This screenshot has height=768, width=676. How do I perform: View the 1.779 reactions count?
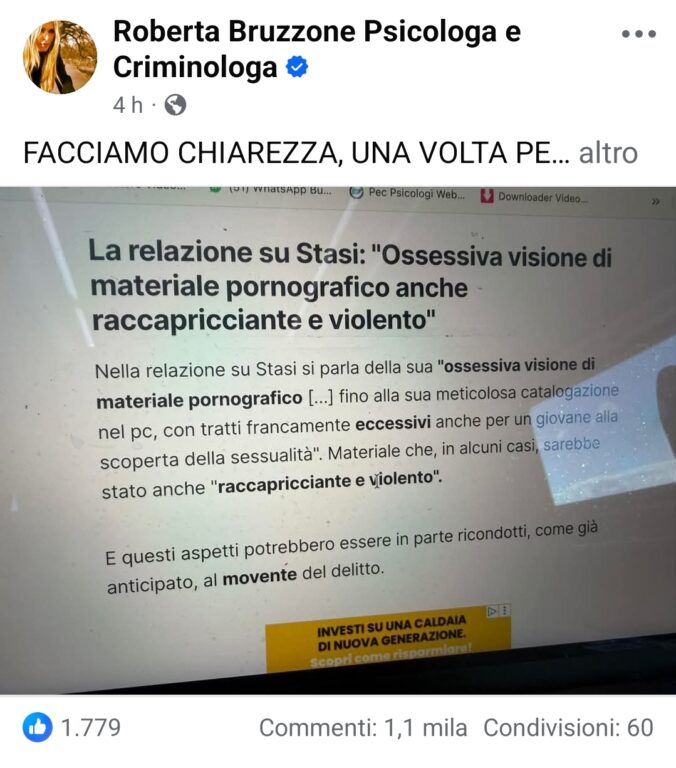point(91,727)
